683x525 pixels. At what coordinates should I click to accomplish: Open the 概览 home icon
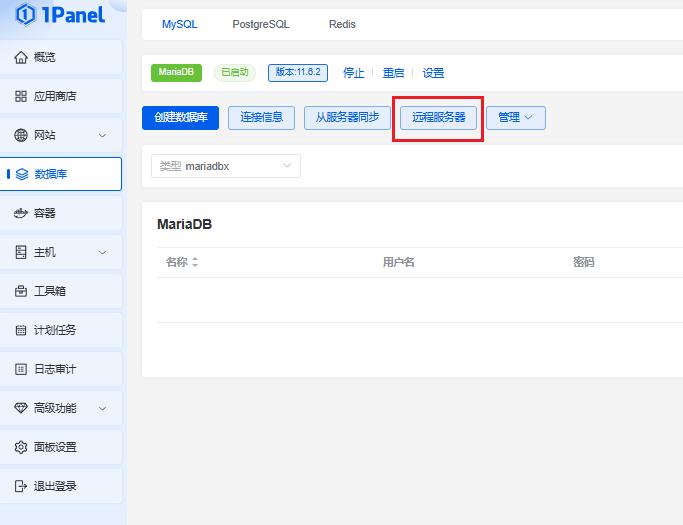(x=21, y=57)
